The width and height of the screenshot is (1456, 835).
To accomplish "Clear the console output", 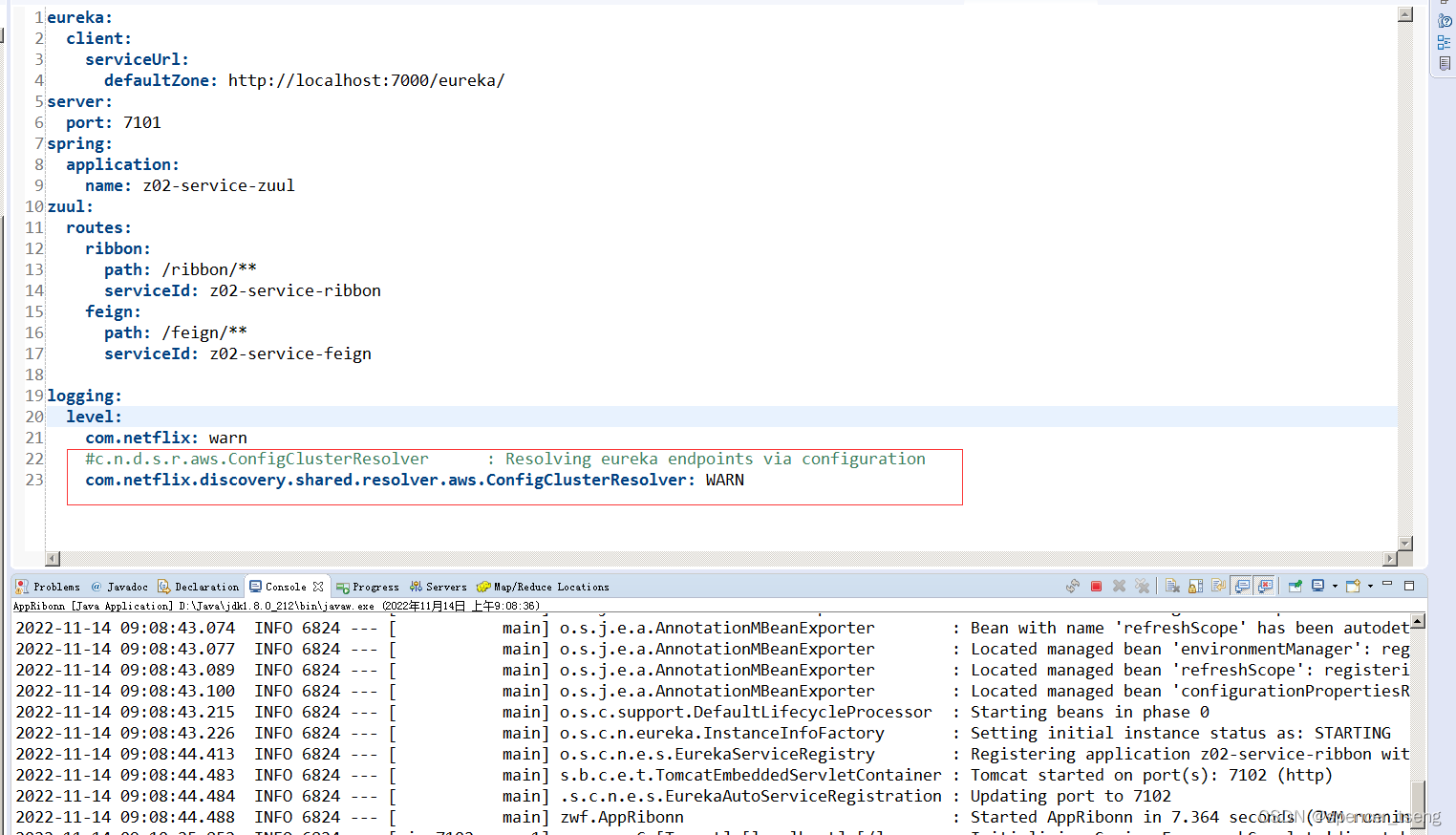I will tap(1172, 586).
